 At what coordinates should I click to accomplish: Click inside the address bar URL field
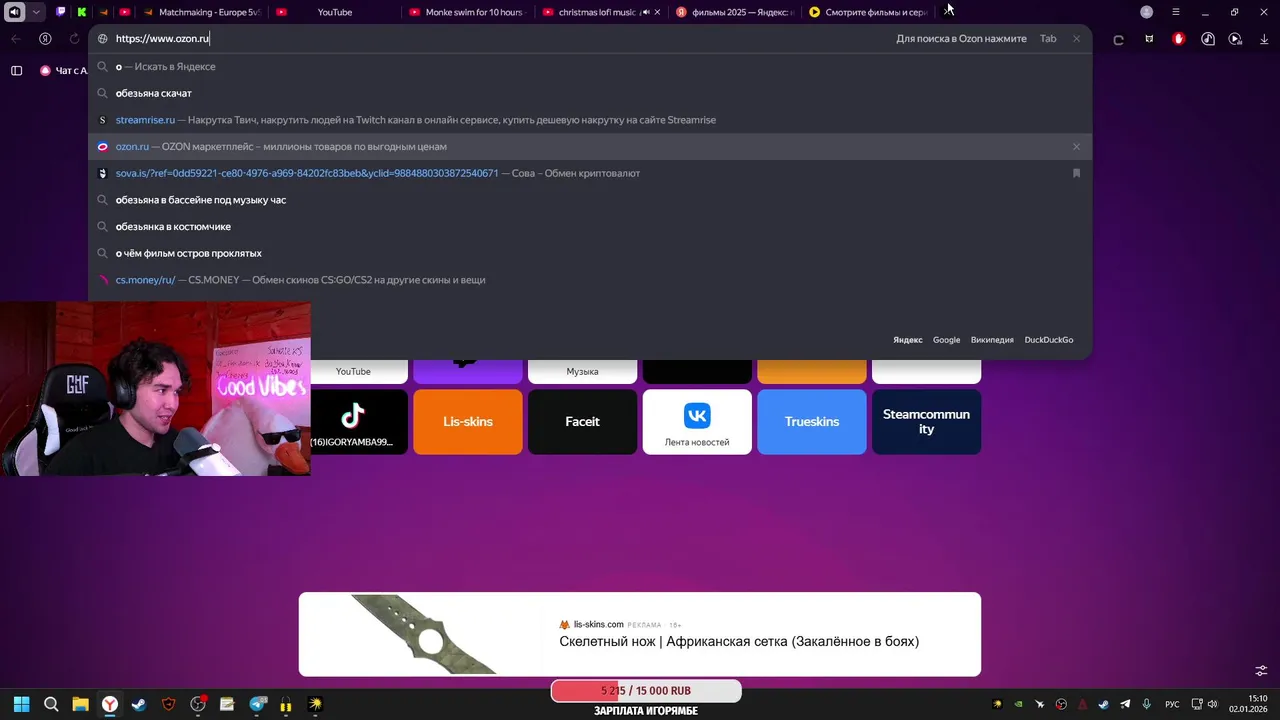pos(500,39)
